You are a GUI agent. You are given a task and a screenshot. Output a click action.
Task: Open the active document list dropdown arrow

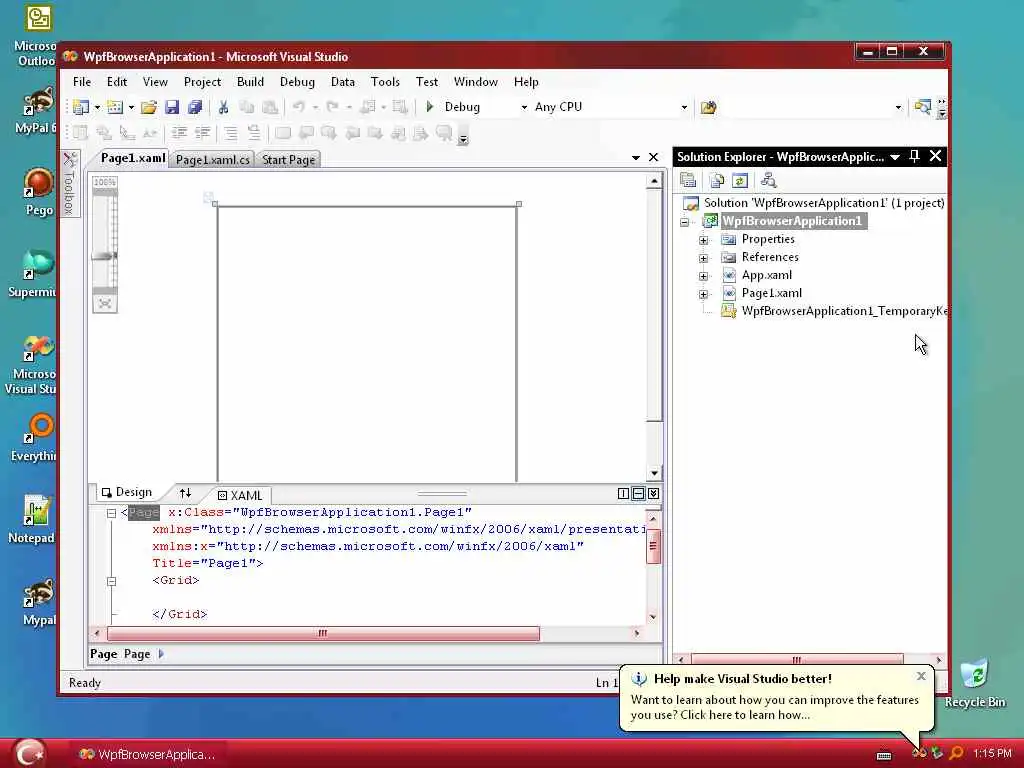635,157
